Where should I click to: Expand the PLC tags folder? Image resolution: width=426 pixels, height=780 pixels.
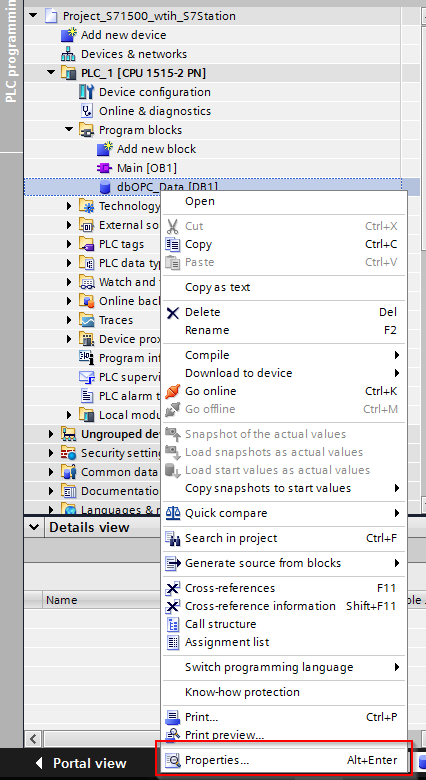pos(69,244)
